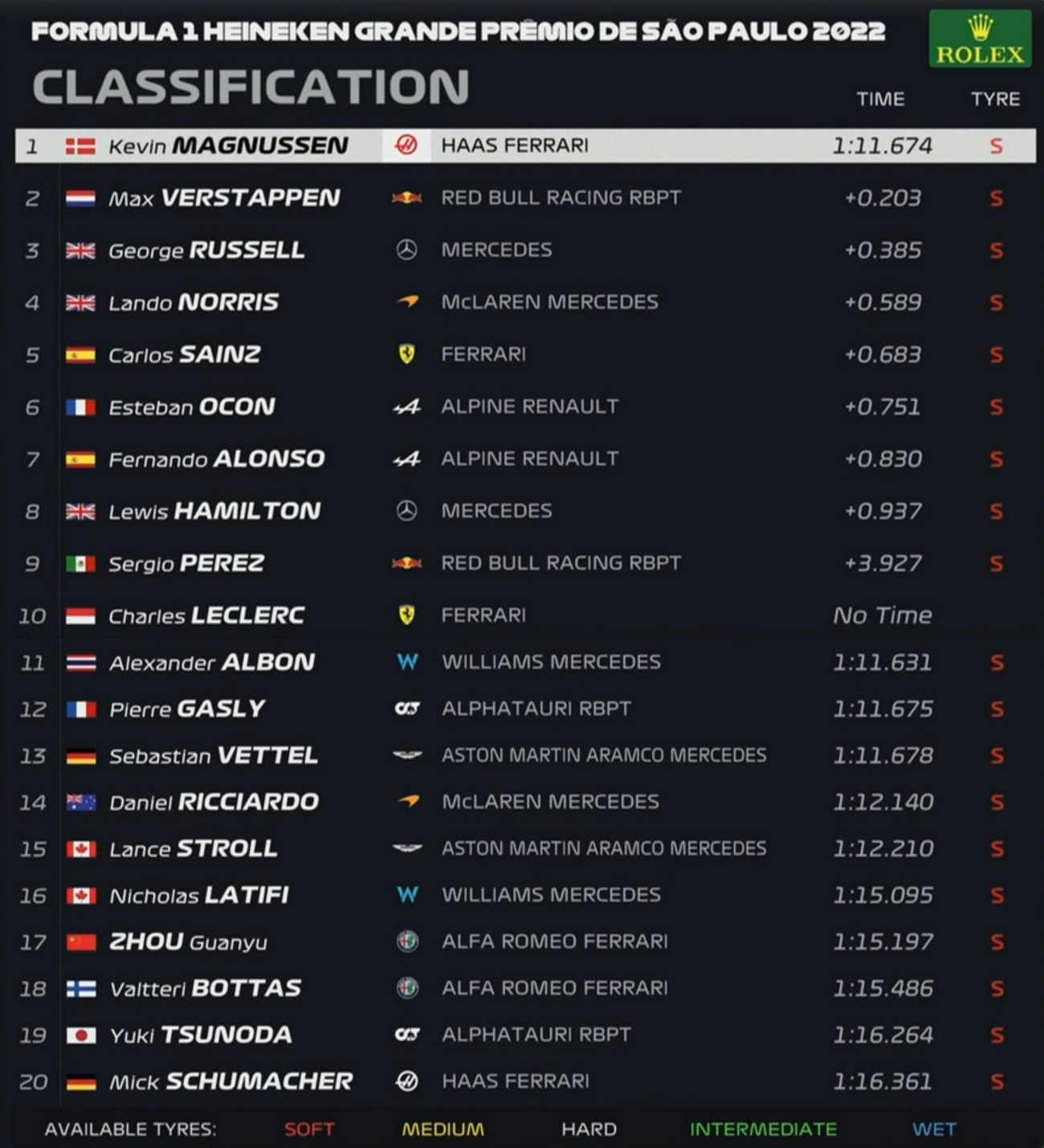Click the Aston Martin wings beside Vettel
This screenshot has height=1148, width=1044.
click(x=407, y=755)
